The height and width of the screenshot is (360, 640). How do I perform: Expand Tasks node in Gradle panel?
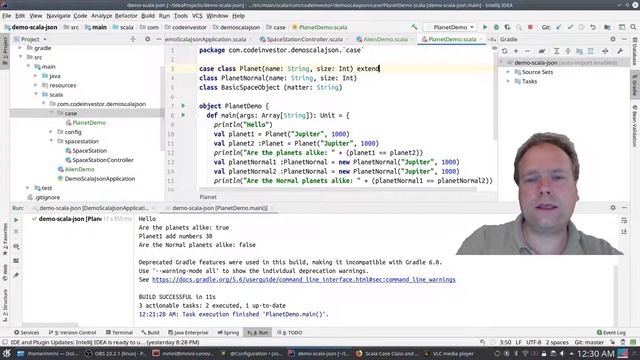pos(509,81)
